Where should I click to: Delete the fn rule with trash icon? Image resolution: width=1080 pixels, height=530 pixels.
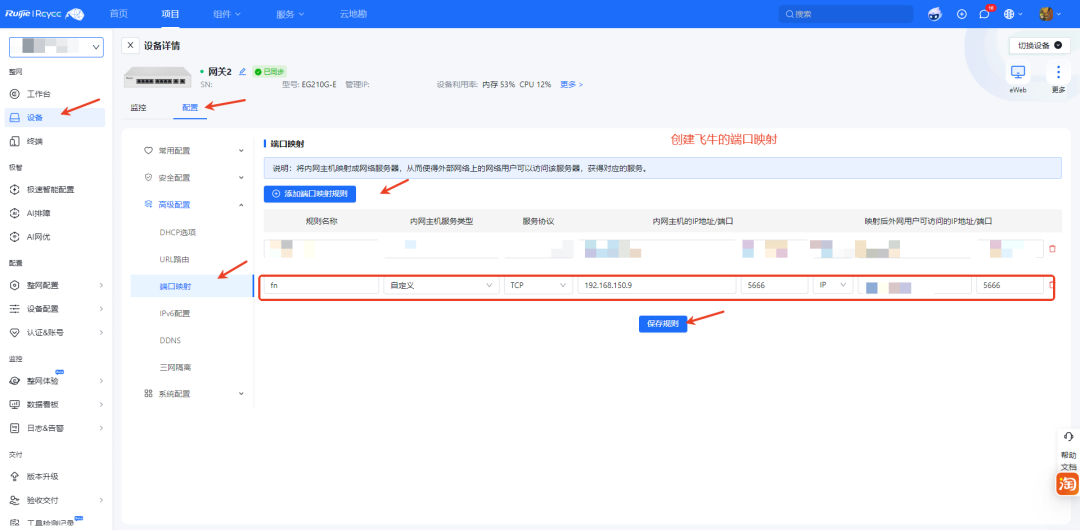tap(1051, 285)
